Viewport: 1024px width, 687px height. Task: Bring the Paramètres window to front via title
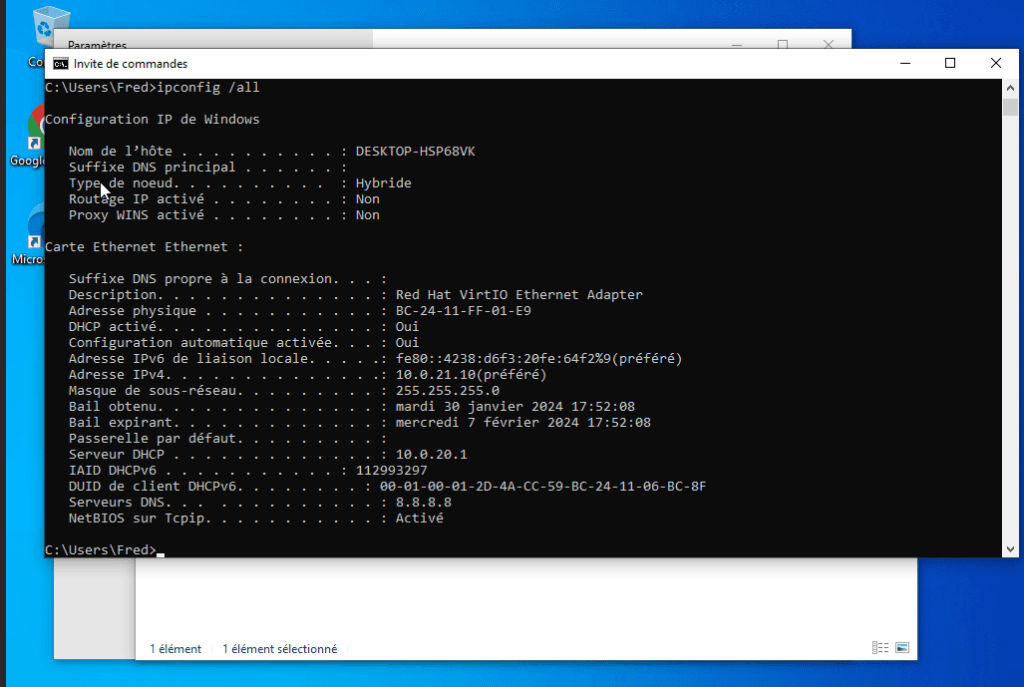pos(97,45)
